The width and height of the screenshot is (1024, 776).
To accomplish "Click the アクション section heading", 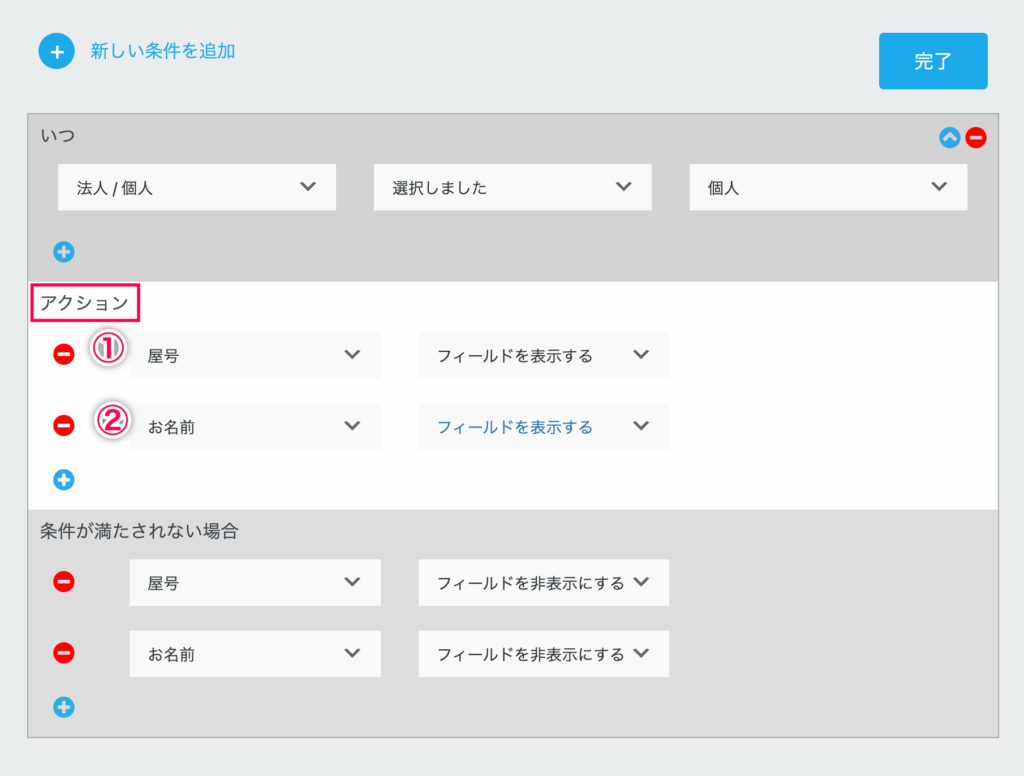I will [x=85, y=302].
